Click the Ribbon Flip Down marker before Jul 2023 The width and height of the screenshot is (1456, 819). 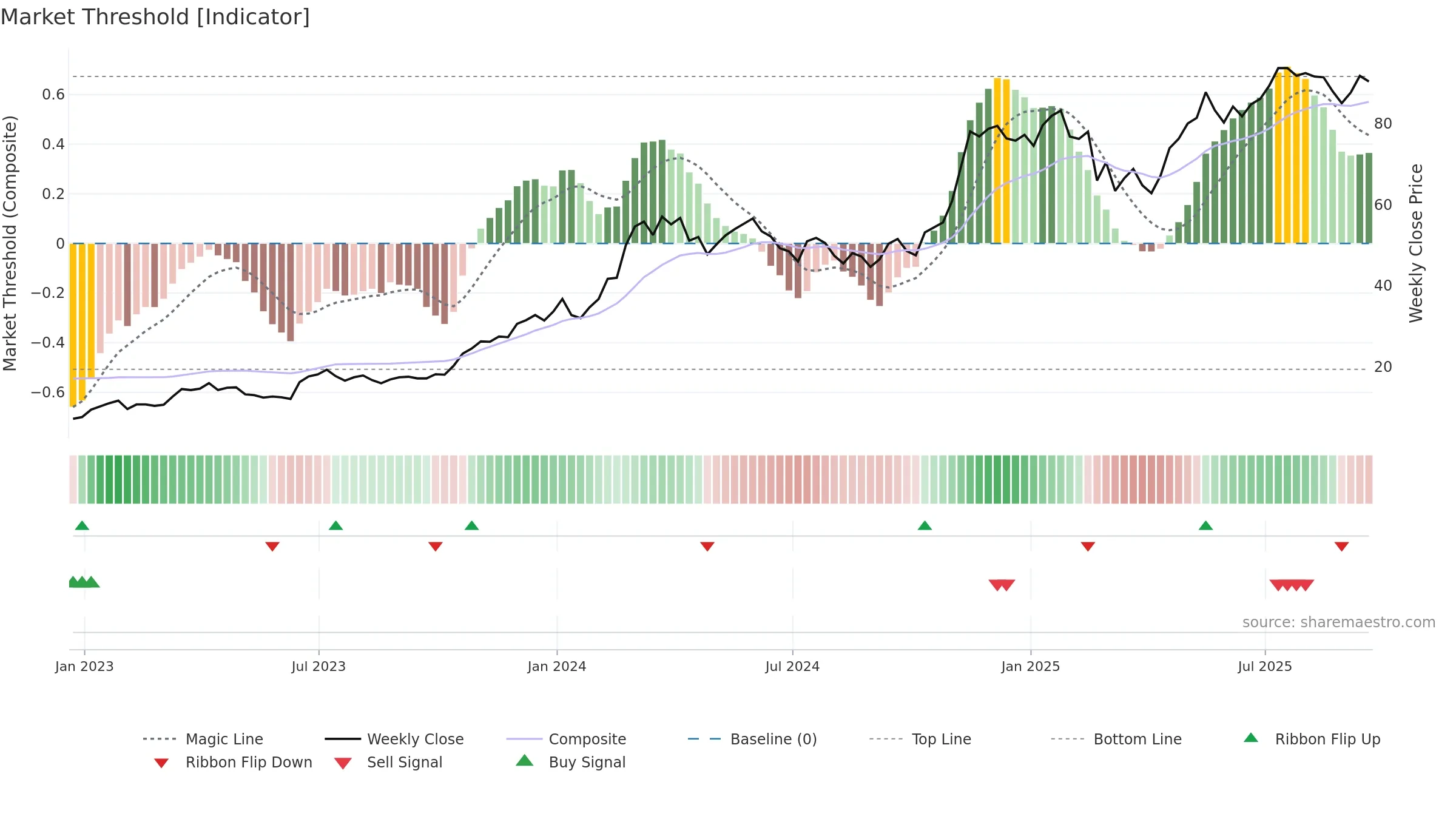272,547
